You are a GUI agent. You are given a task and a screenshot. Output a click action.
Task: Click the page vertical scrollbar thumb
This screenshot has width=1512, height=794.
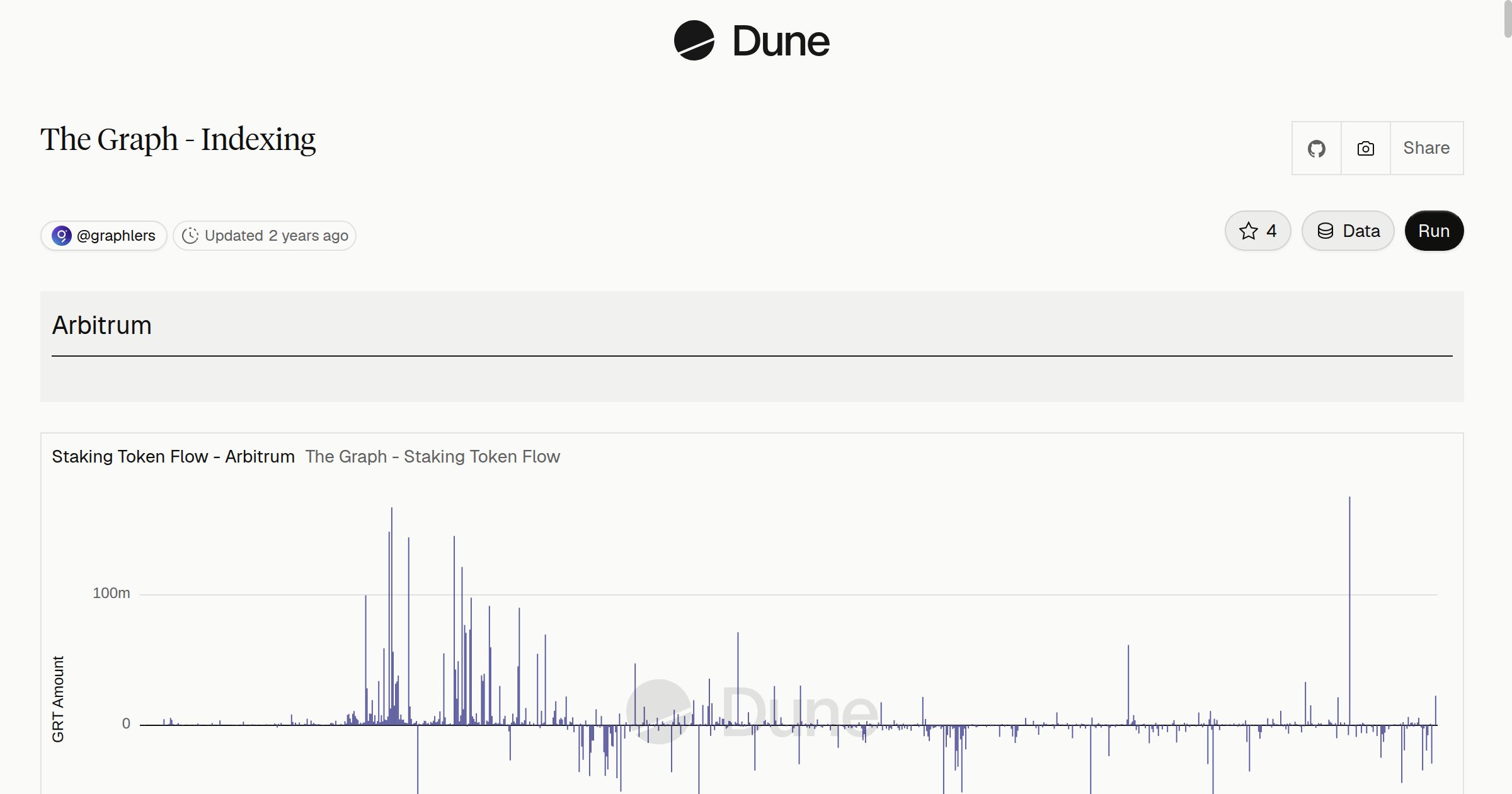pyautogui.click(x=1507, y=20)
